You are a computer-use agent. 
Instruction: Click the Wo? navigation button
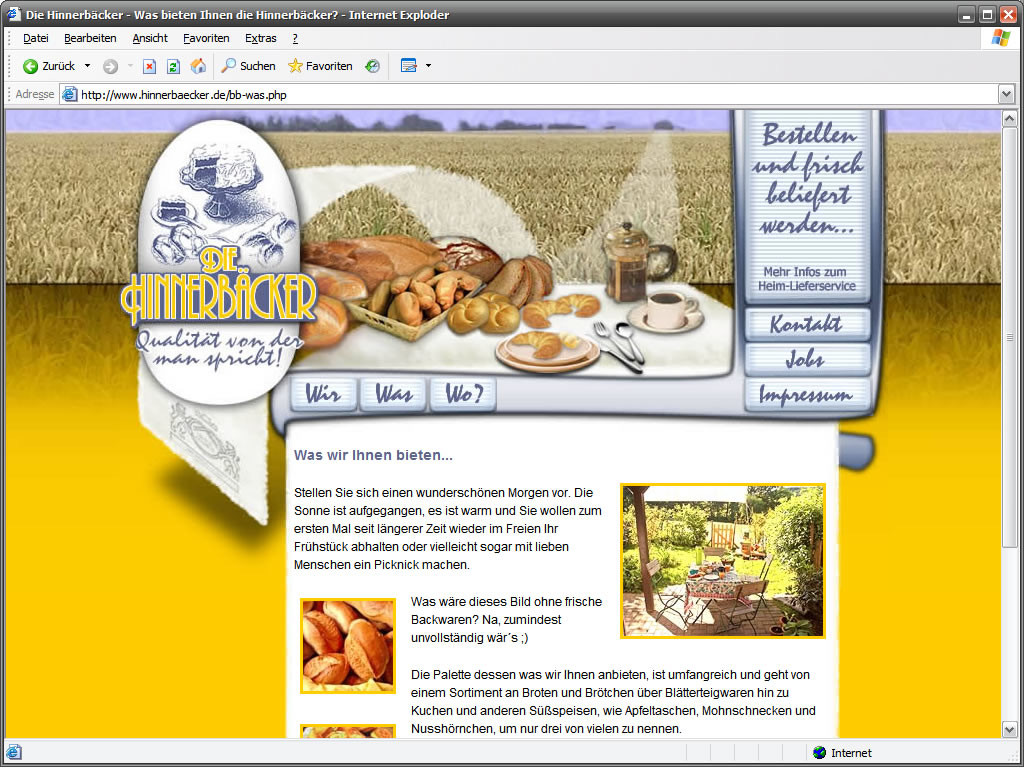tap(464, 394)
